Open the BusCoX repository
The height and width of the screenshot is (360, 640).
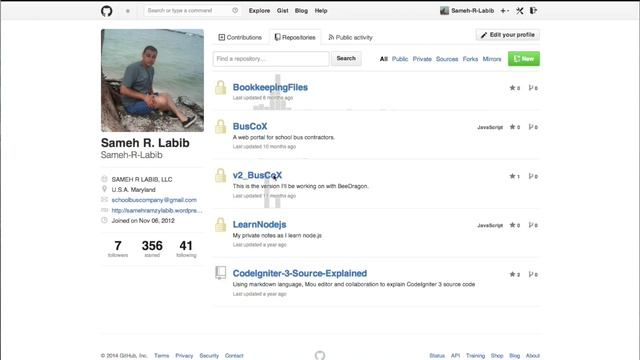250,127
